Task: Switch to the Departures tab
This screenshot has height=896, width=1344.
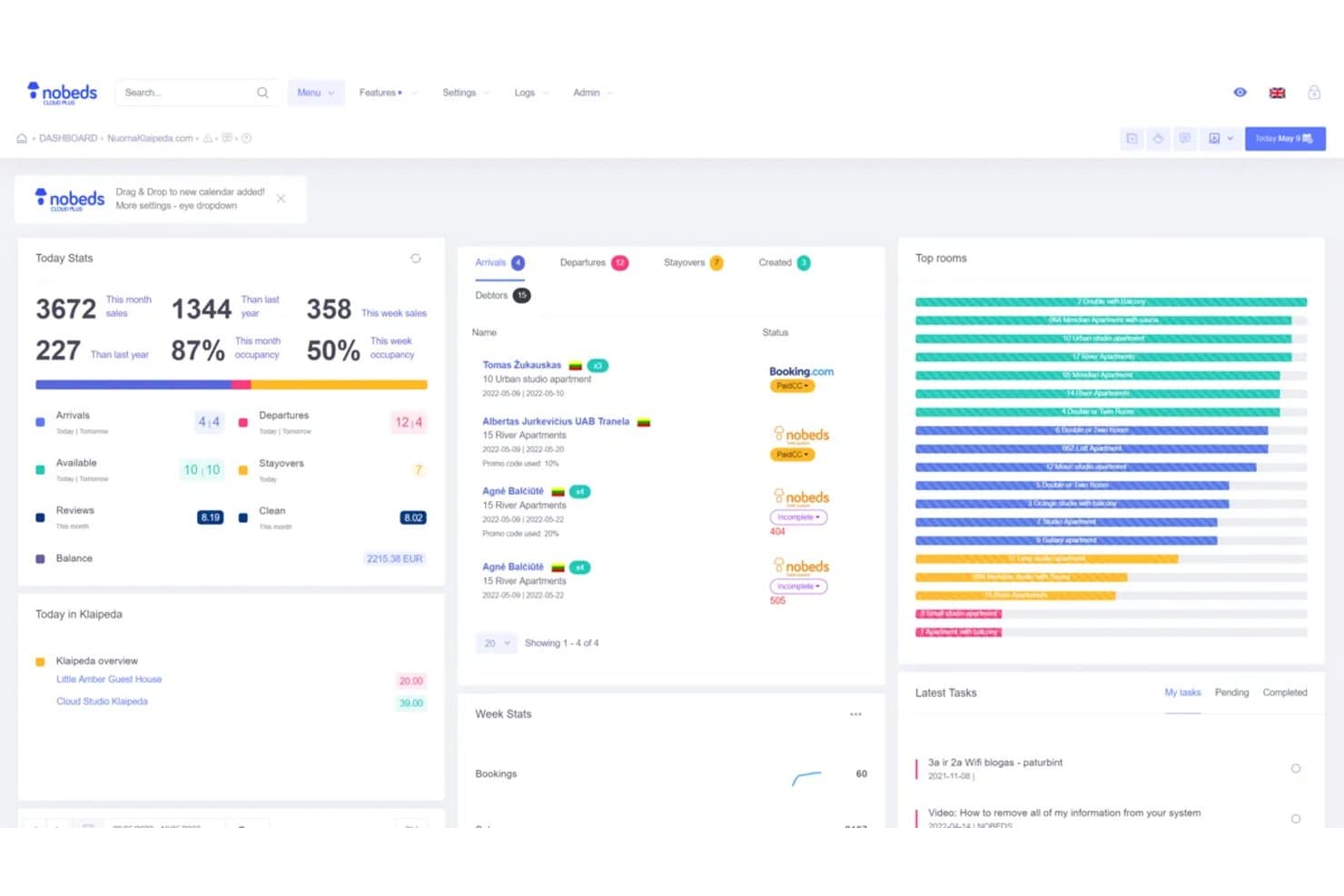Action: tap(594, 263)
